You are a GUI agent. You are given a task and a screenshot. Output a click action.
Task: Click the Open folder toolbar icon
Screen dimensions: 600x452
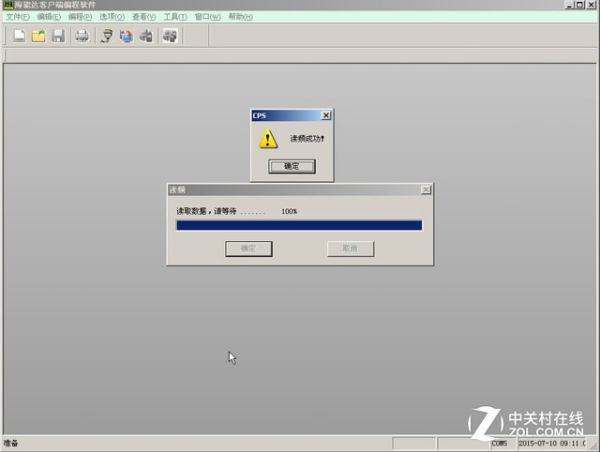tap(38, 36)
